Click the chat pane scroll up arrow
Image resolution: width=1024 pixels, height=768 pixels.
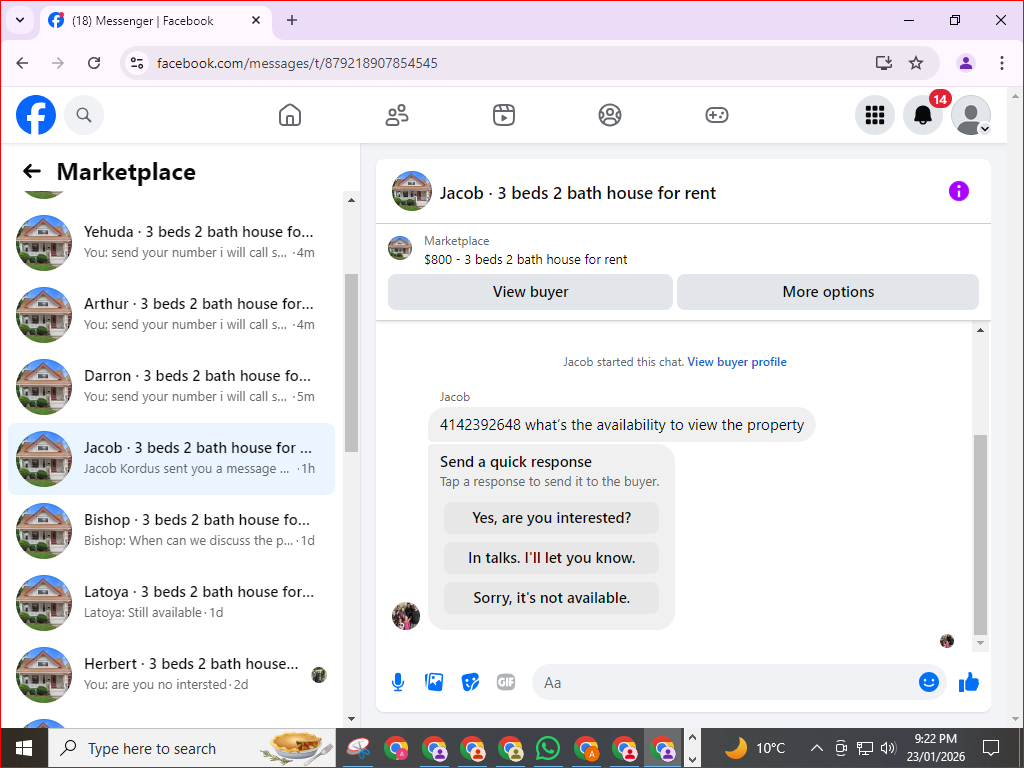[980, 330]
